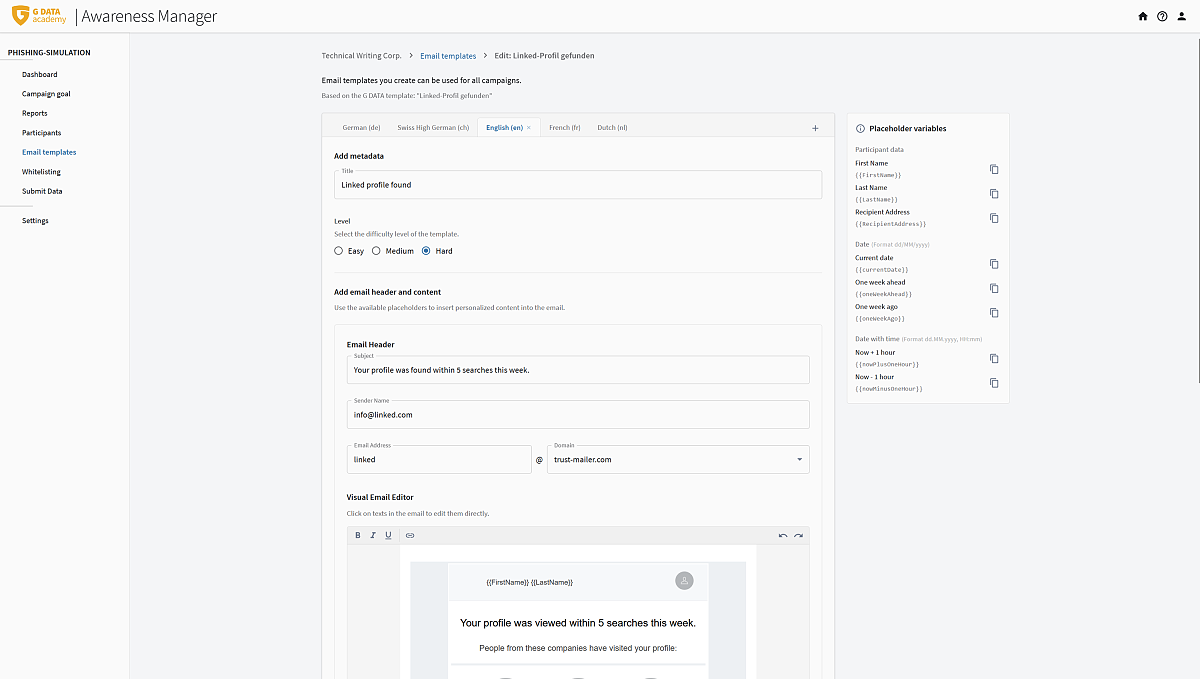Viewport: 1200px width, 679px height.
Task: Copy the One week ago placeholder
Action: [x=994, y=312]
